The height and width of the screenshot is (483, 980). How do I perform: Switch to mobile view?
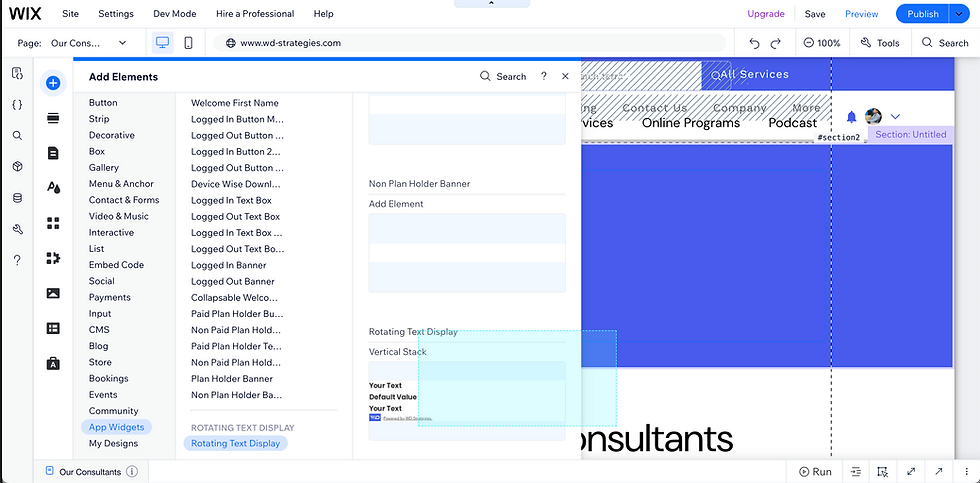pos(188,43)
